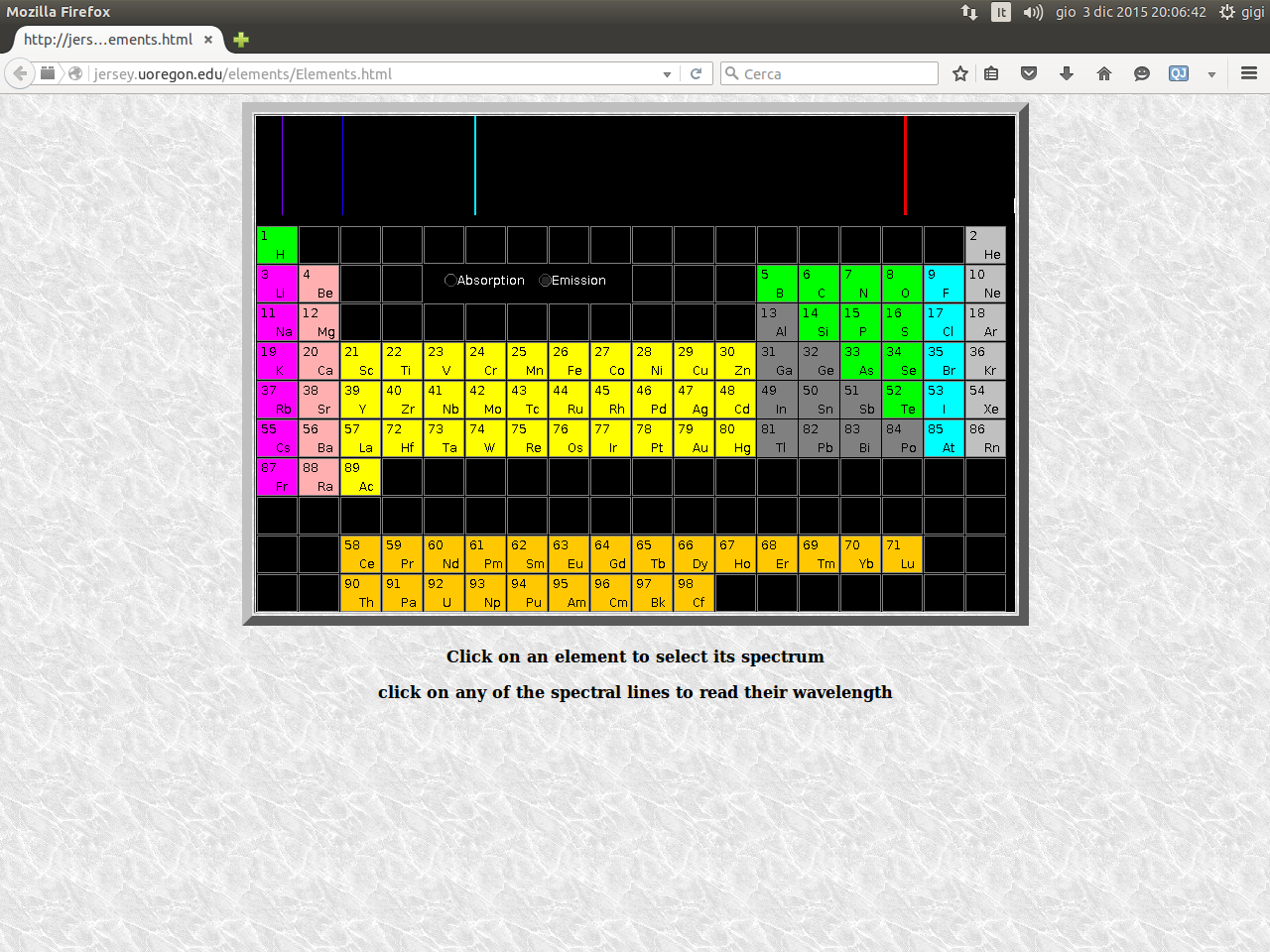
Task: Select Silver (47 Ag) element
Action: tap(695, 400)
